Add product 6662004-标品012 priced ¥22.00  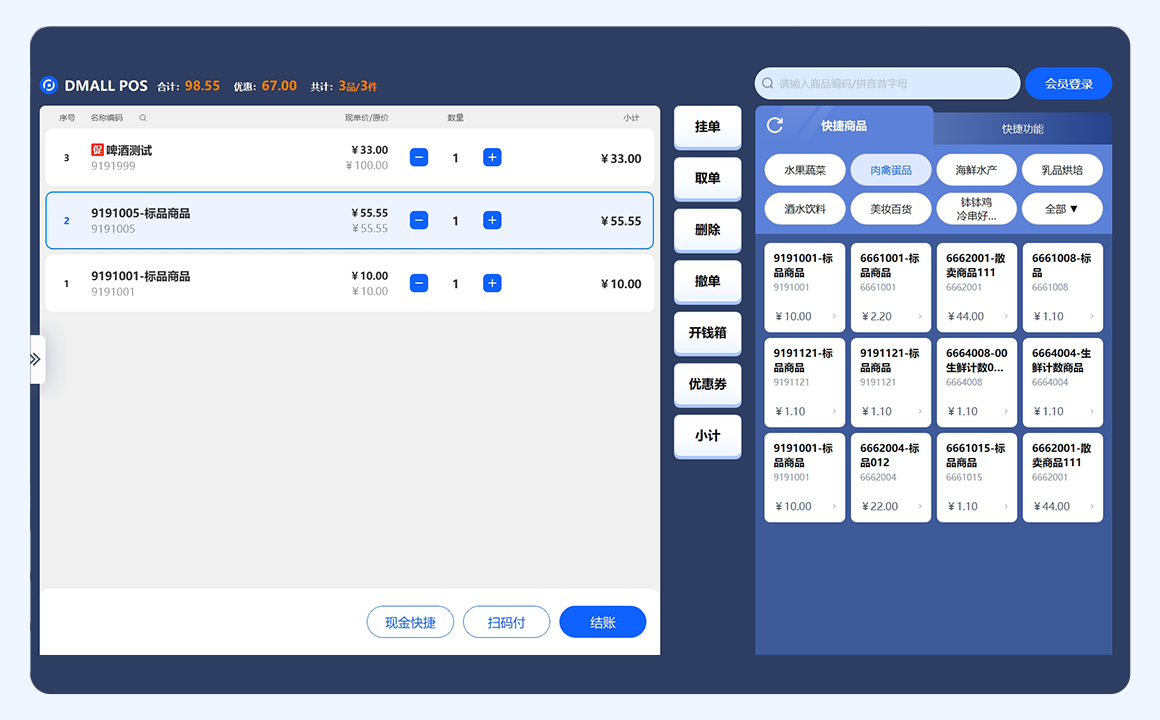click(x=890, y=477)
